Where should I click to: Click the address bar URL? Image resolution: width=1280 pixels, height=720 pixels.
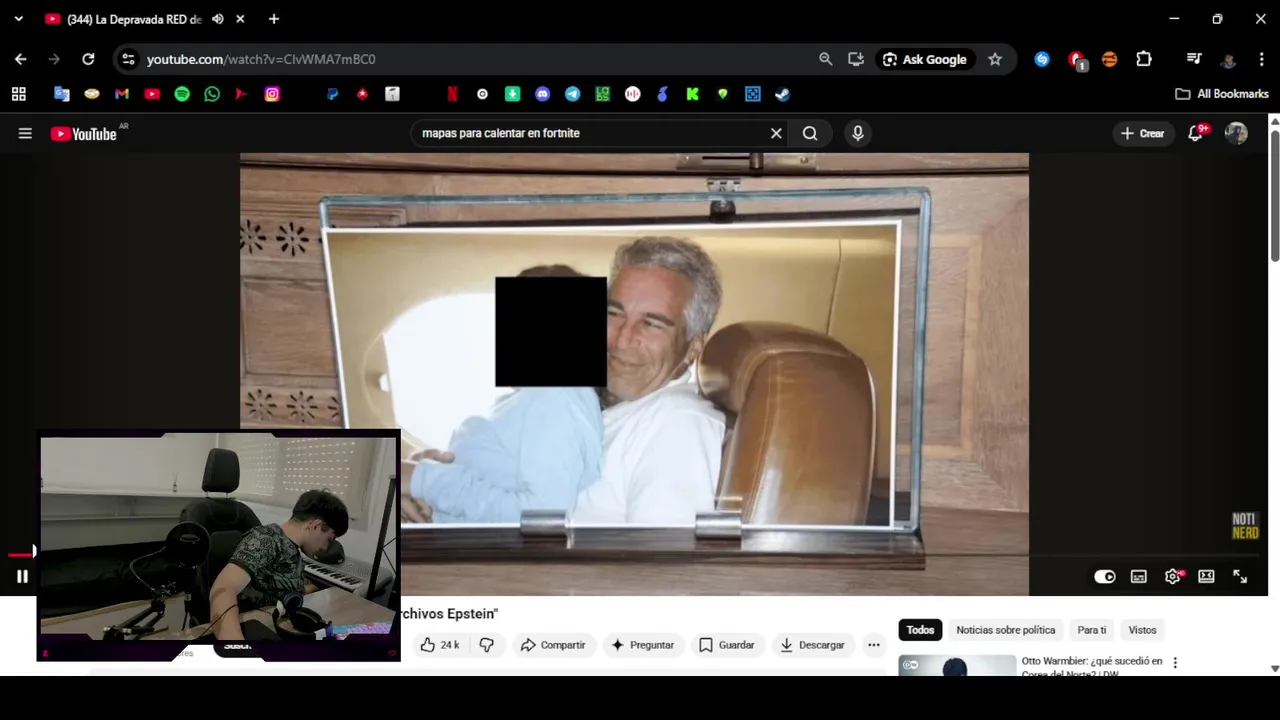261,59
